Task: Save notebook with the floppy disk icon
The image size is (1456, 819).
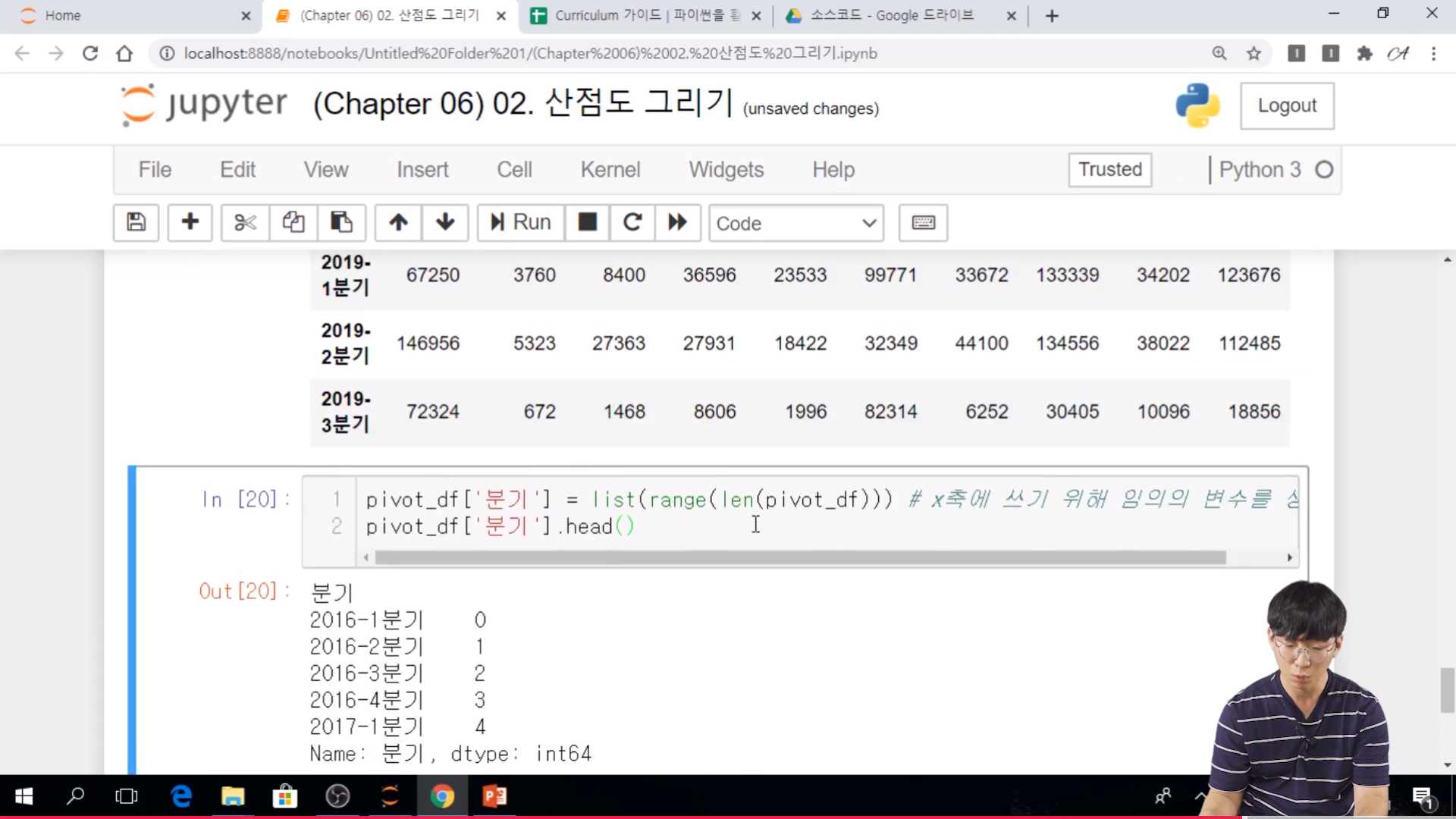Action: coord(136,222)
